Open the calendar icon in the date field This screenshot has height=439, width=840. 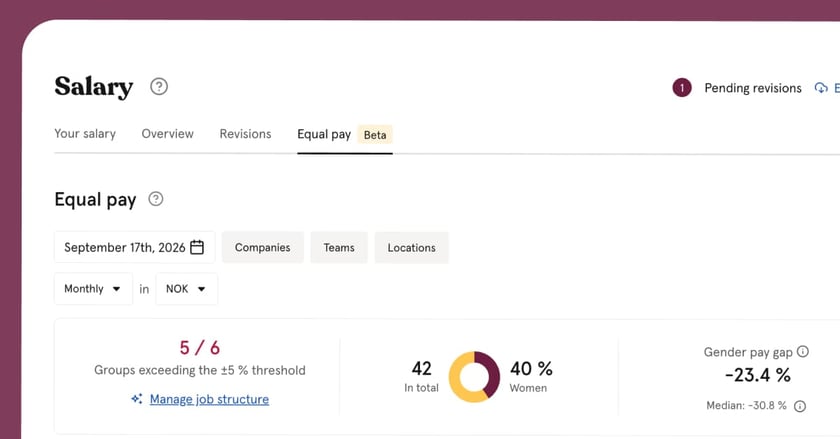[x=197, y=247]
